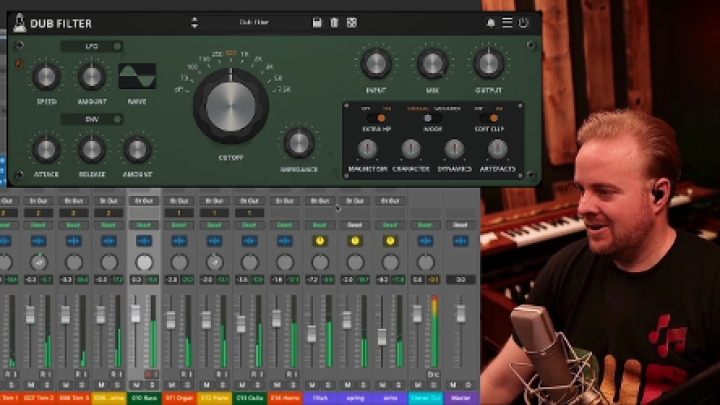Mute the Master channel

click(x=453, y=385)
